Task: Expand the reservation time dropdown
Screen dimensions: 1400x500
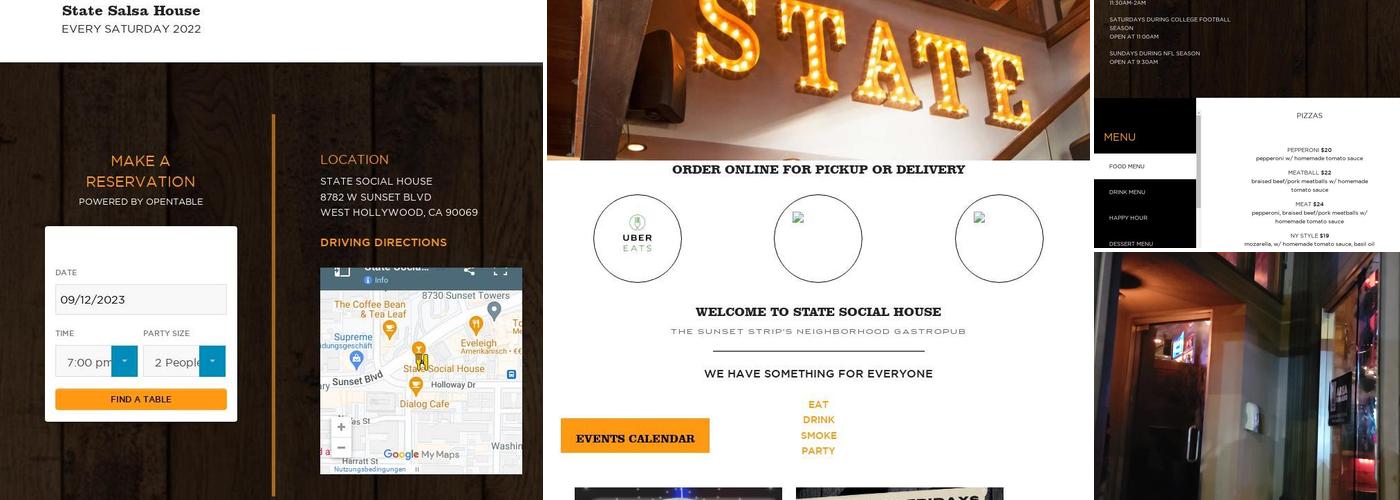Action: pyautogui.click(x=124, y=362)
